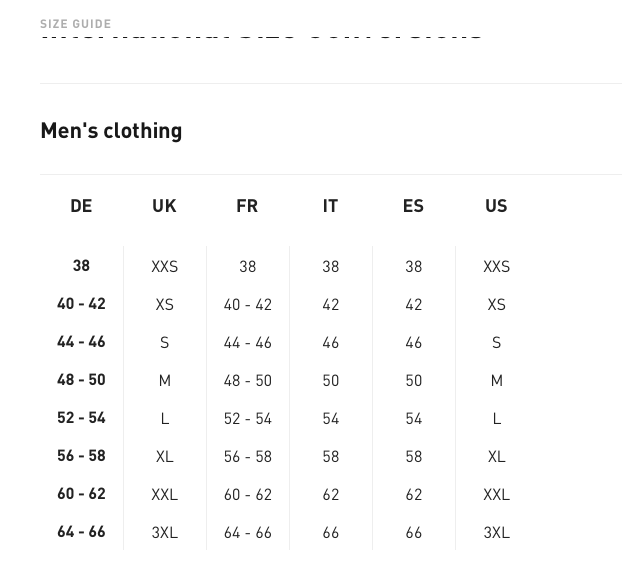Select the Men's clothing heading
The width and height of the screenshot is (622, 586).
point(111,131)
